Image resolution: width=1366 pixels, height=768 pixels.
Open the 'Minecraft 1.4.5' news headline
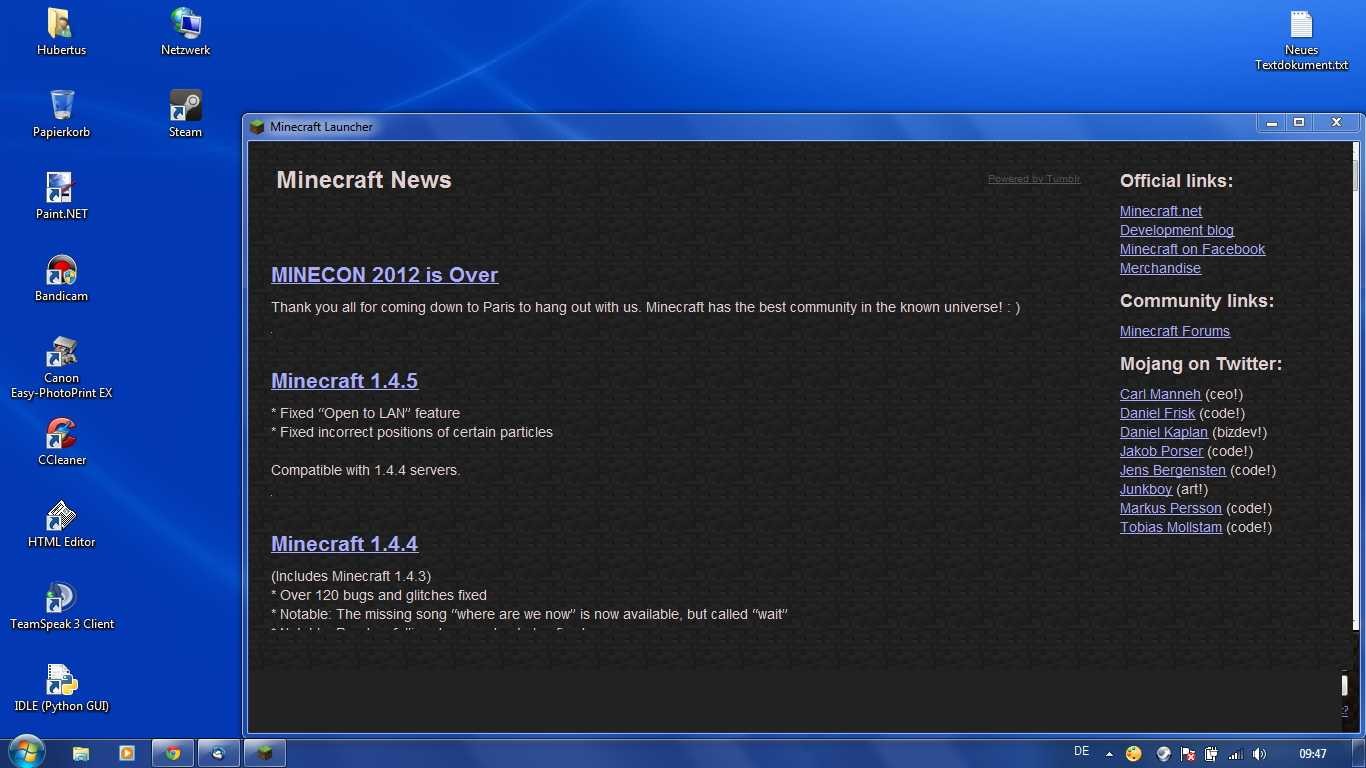(344, 381)
